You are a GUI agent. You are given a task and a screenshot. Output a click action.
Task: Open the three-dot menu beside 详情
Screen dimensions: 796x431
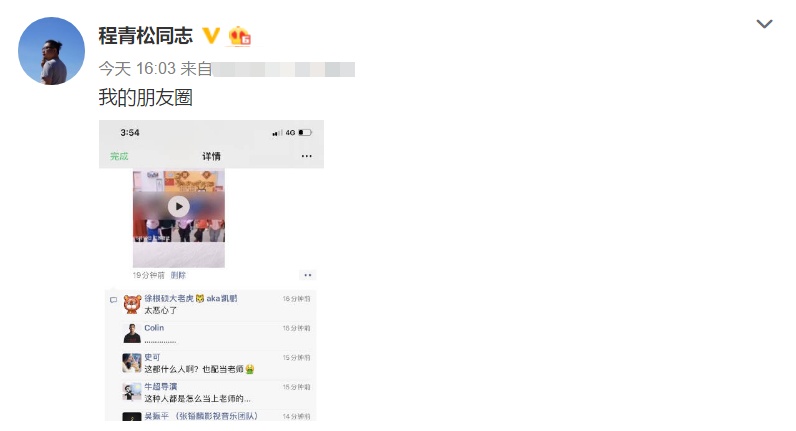pyautogui.click(x=307, y=156)
